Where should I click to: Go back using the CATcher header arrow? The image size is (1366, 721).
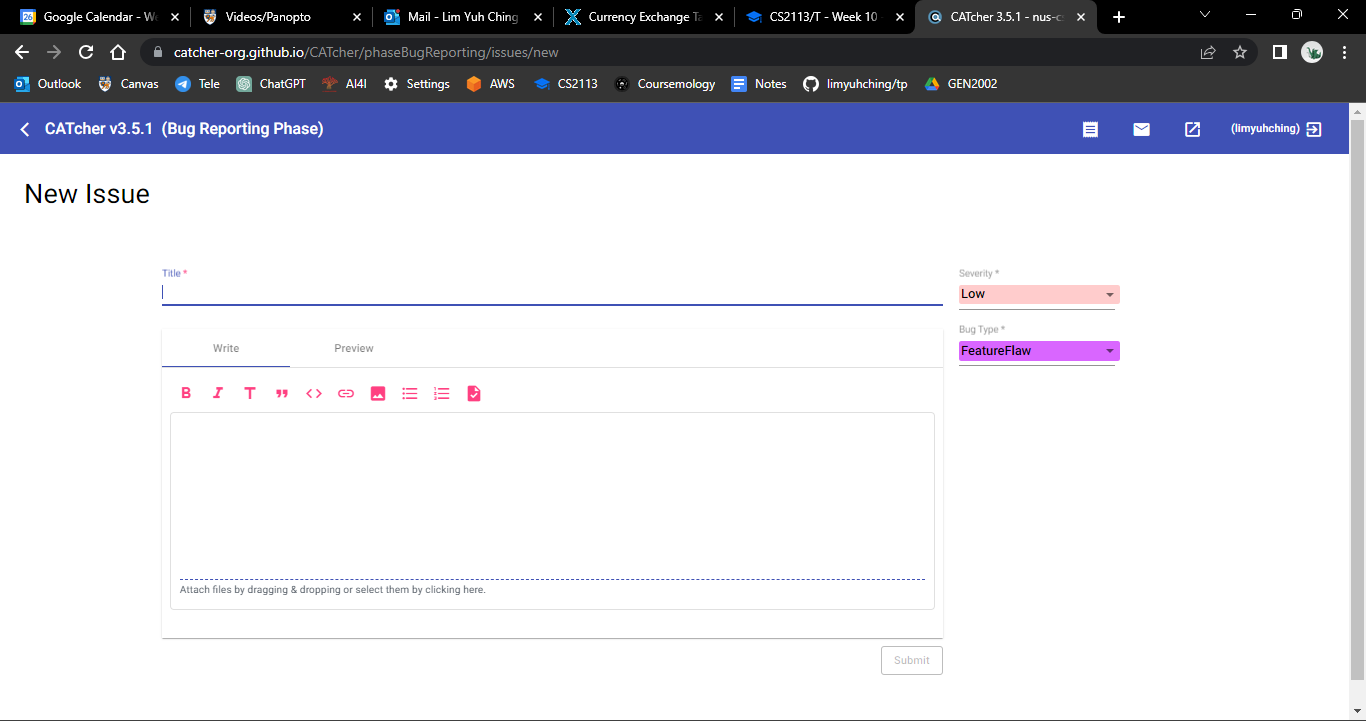pos(25,129)
